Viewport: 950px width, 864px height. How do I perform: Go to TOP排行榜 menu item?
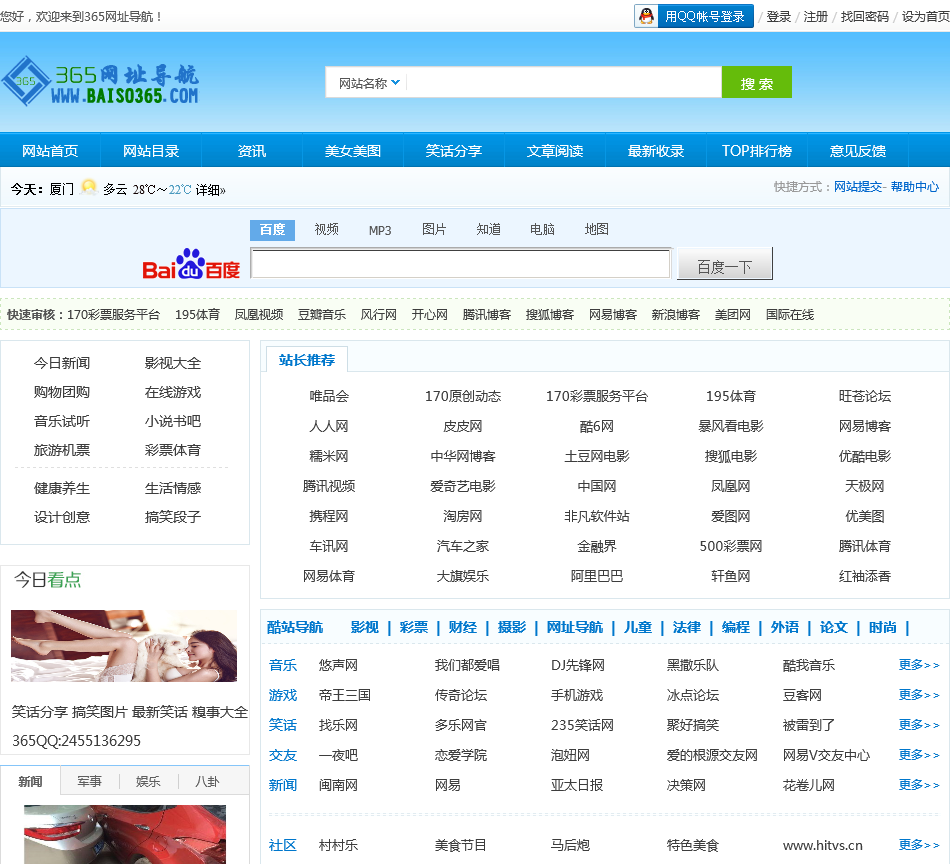(x=756, y=151)
